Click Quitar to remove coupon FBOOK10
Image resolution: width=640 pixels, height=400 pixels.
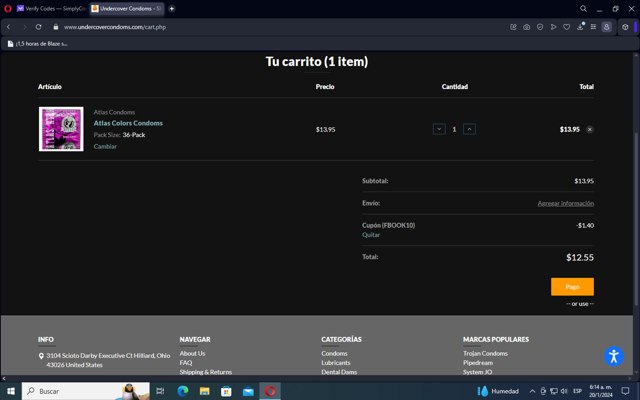(x=371, y=235)
